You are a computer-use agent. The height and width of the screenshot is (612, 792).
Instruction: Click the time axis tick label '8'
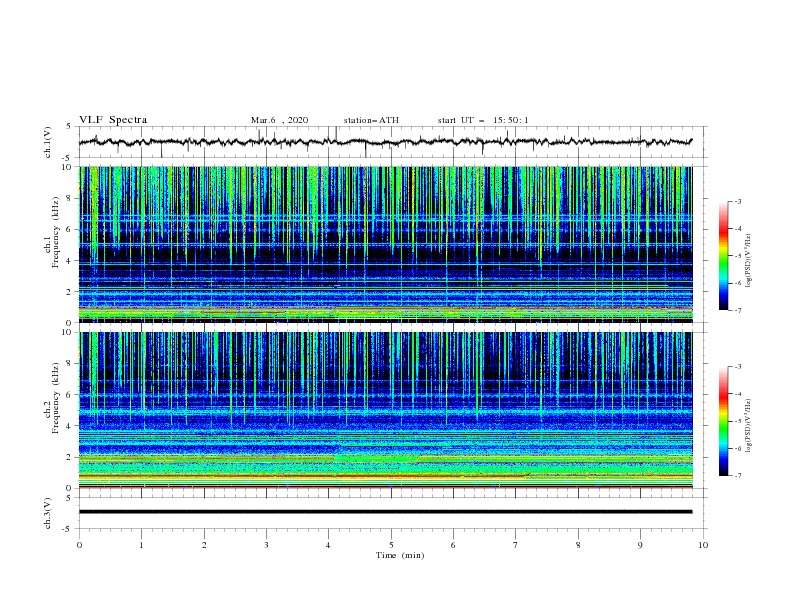(x=578, y=545)
